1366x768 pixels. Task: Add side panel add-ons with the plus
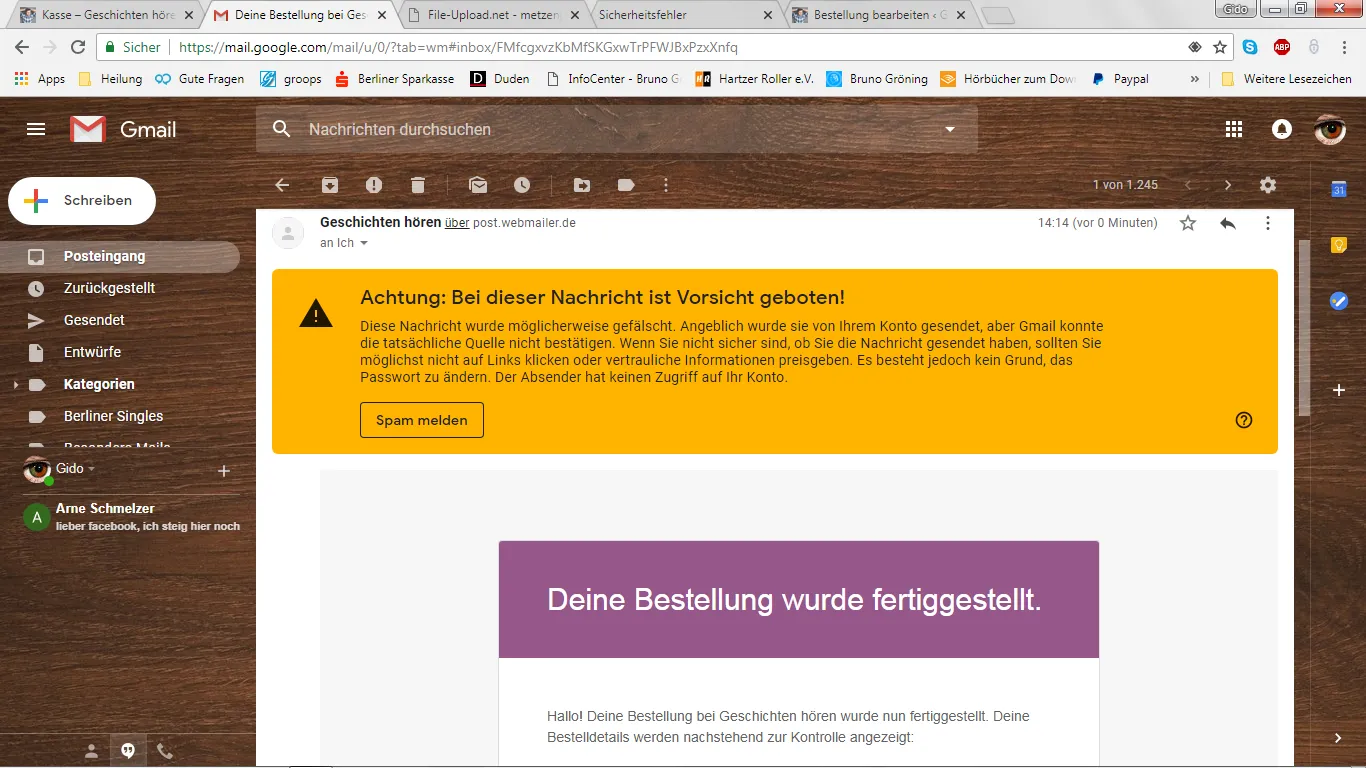1339,390
